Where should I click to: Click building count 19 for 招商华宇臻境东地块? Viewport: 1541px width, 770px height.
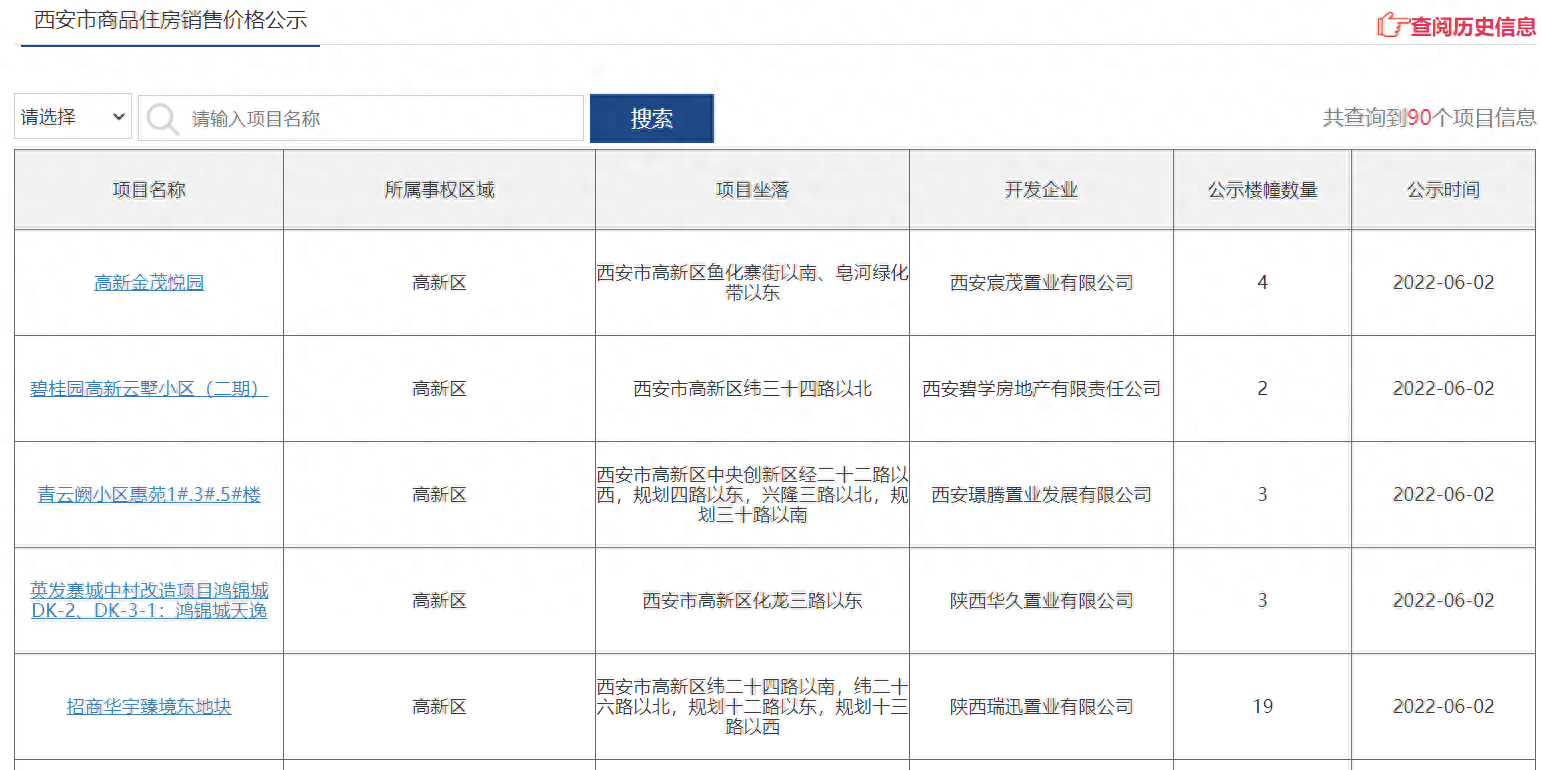pyautogui.click(x=1262, y=707)
